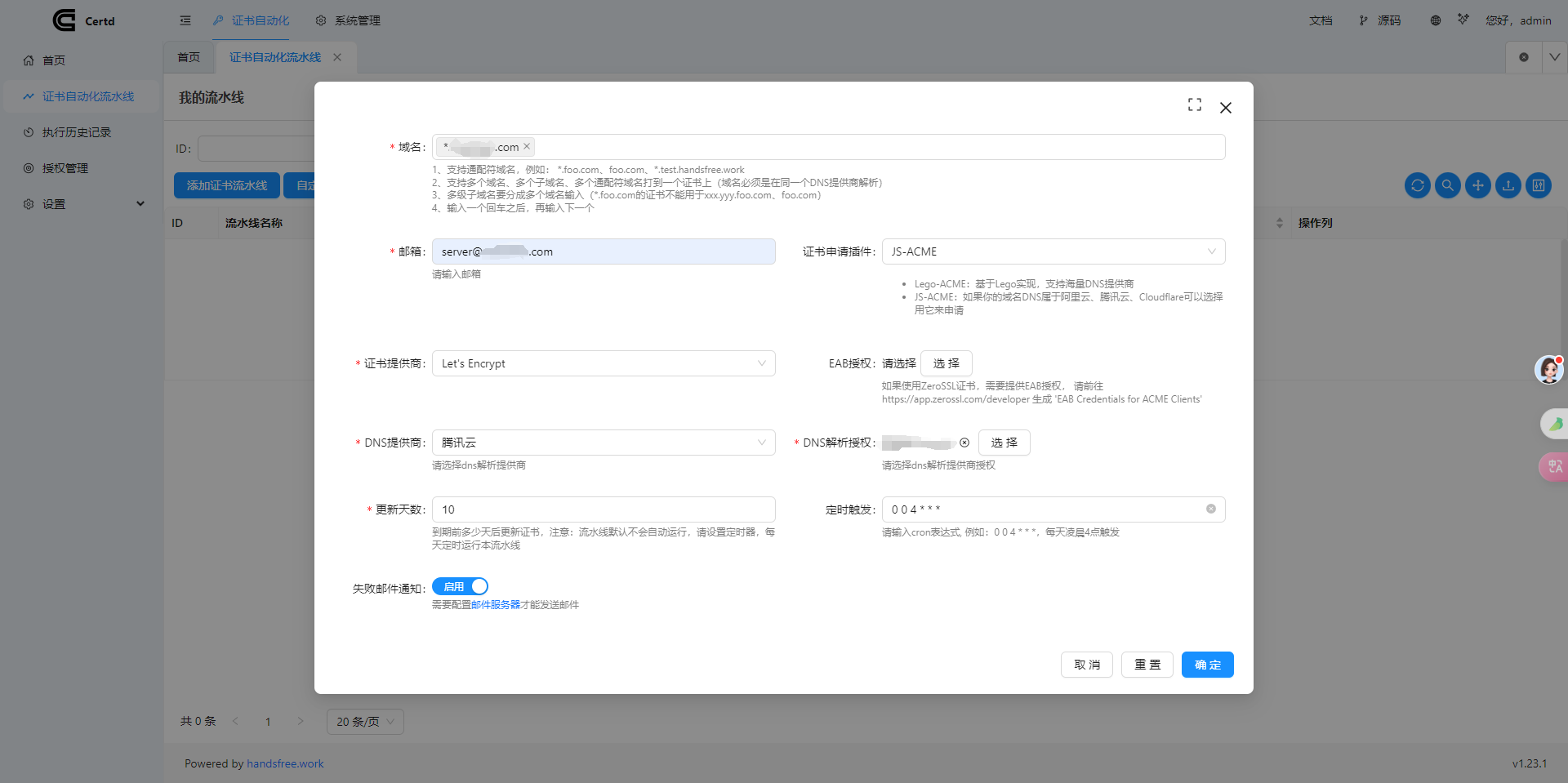Click the green leaf floating icon
Image resolution: width=1568 pixels, height=783 pixels.
coord(1554,424)
